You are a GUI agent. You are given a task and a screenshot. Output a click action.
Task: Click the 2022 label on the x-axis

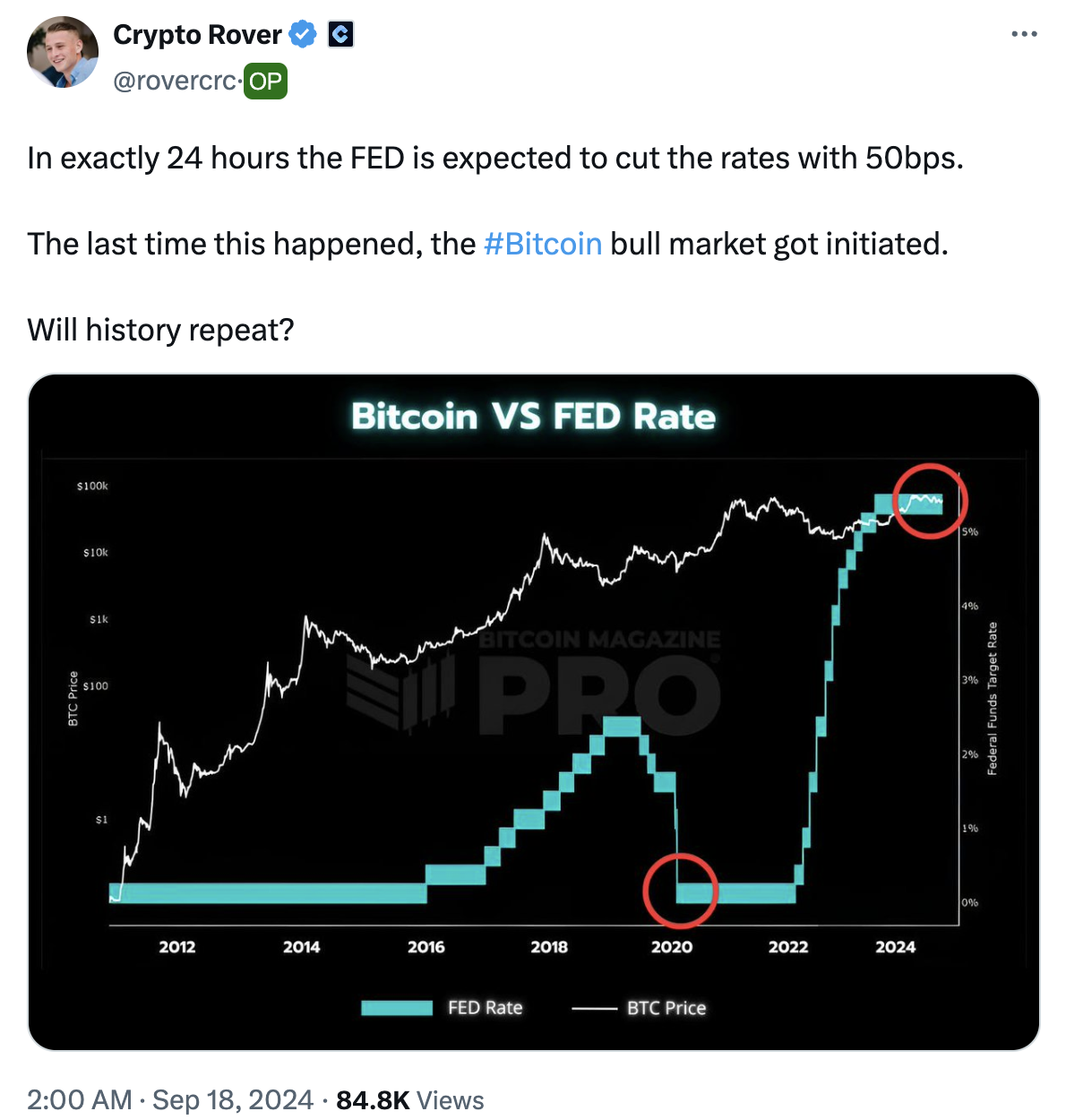787,947
